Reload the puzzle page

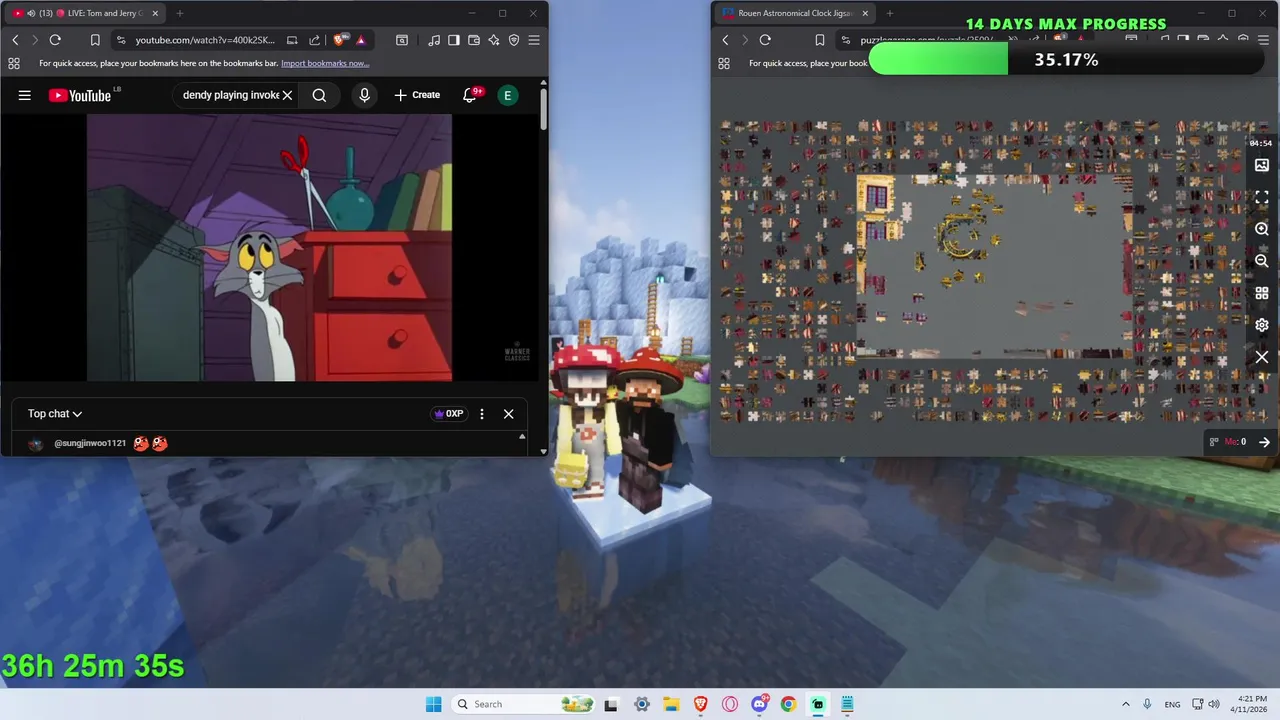tap(765, 40)
